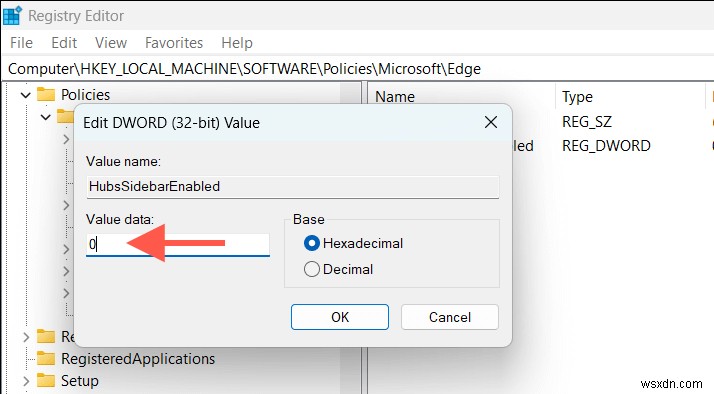Expand the node above RegisteredApplications
This screenshot has height=394, width=714.
click(26, 337)
